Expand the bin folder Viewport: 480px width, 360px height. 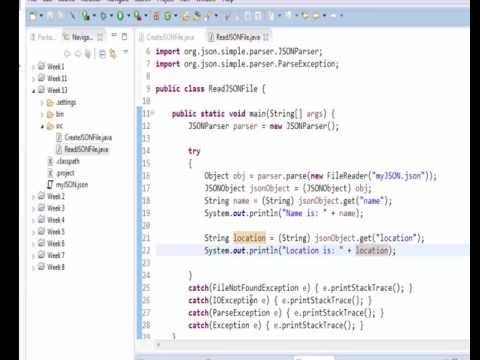tap(42, 115)
